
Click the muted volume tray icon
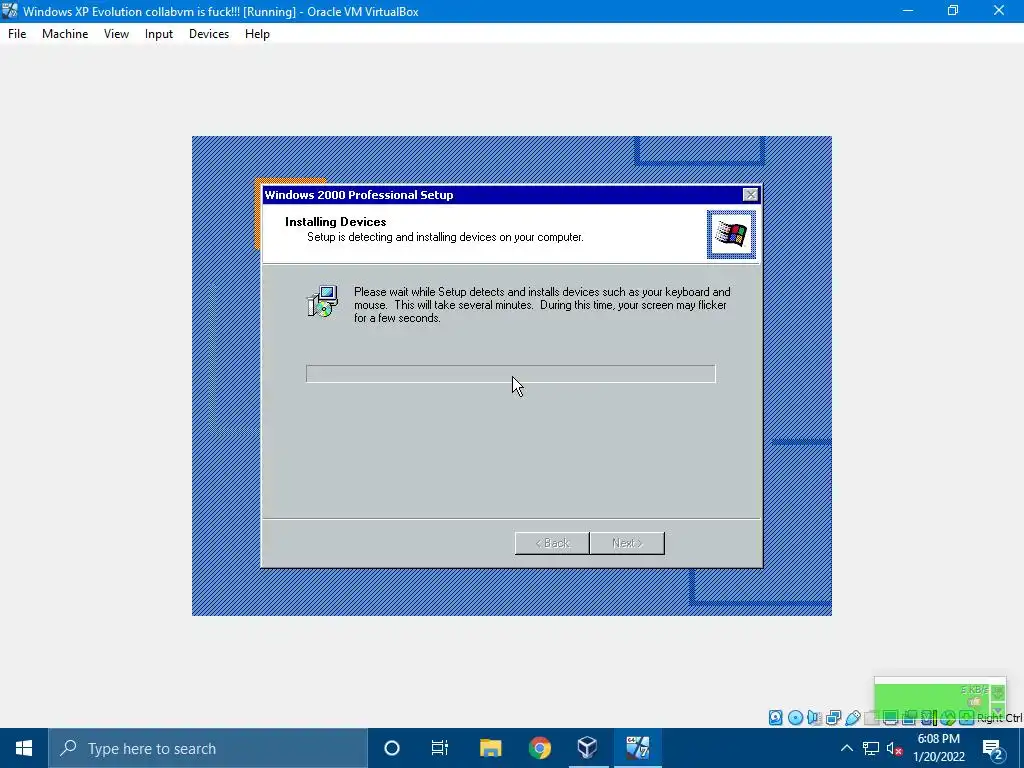tap(894, 748)
